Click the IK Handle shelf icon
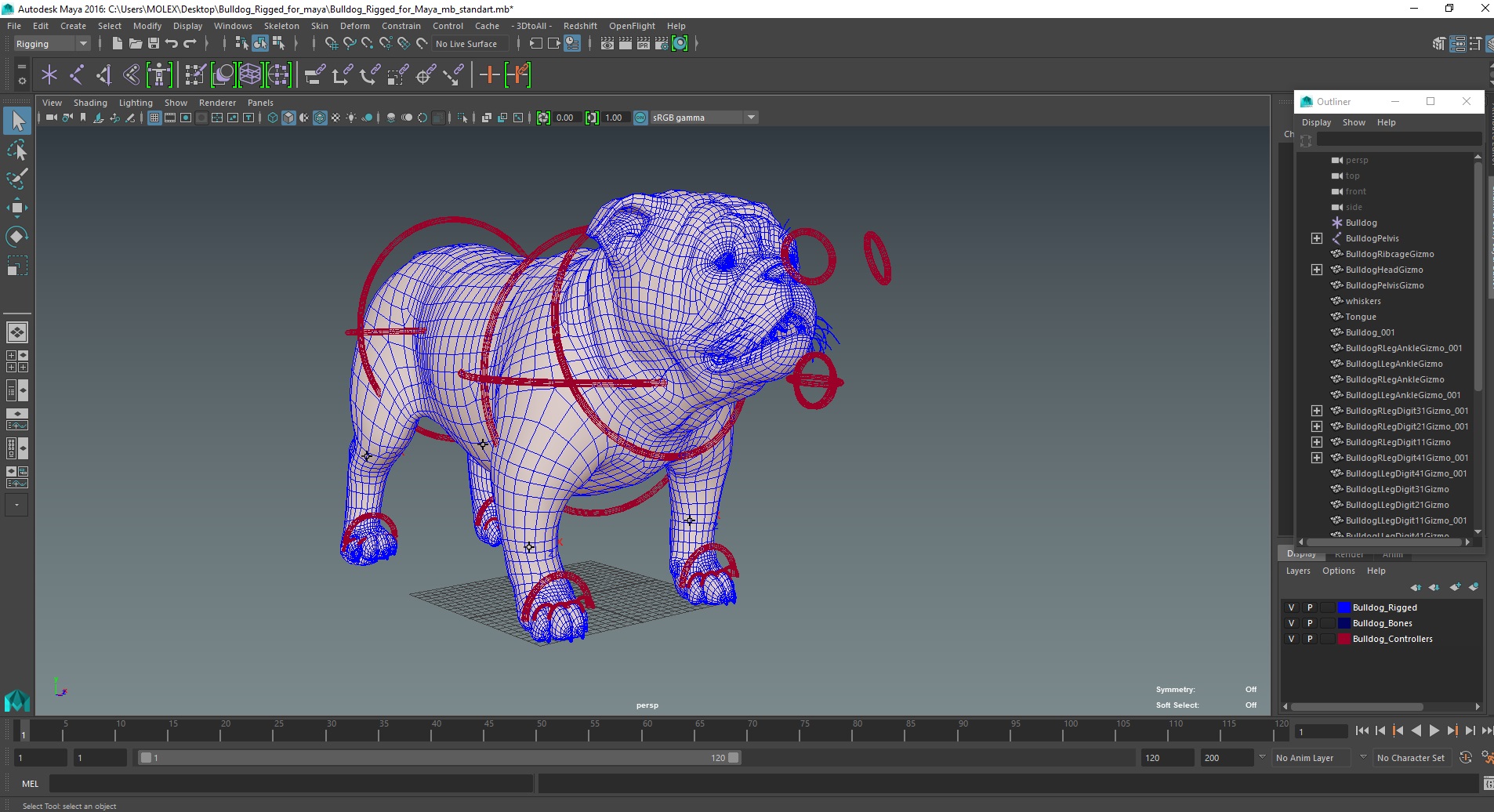 click(x=104, y=75)
